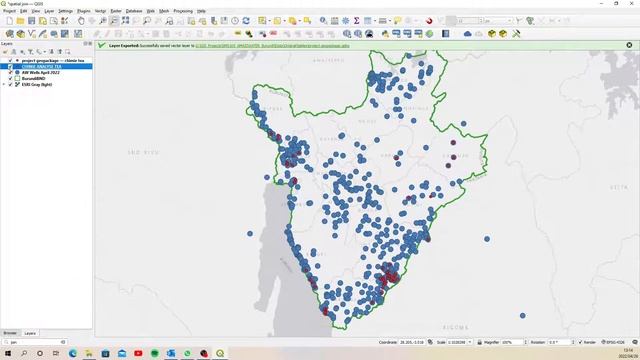Click the blue cloud plugin icon
The image size is (640, 360).
point(468,34)
